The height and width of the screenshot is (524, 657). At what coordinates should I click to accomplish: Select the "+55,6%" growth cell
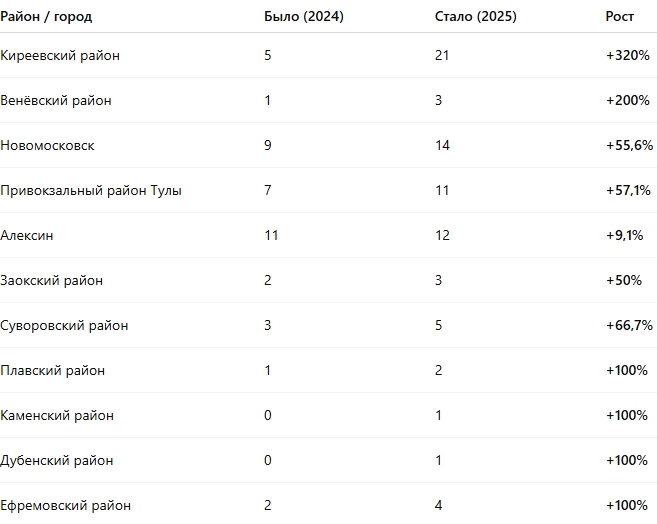click(x=629, y=145)
